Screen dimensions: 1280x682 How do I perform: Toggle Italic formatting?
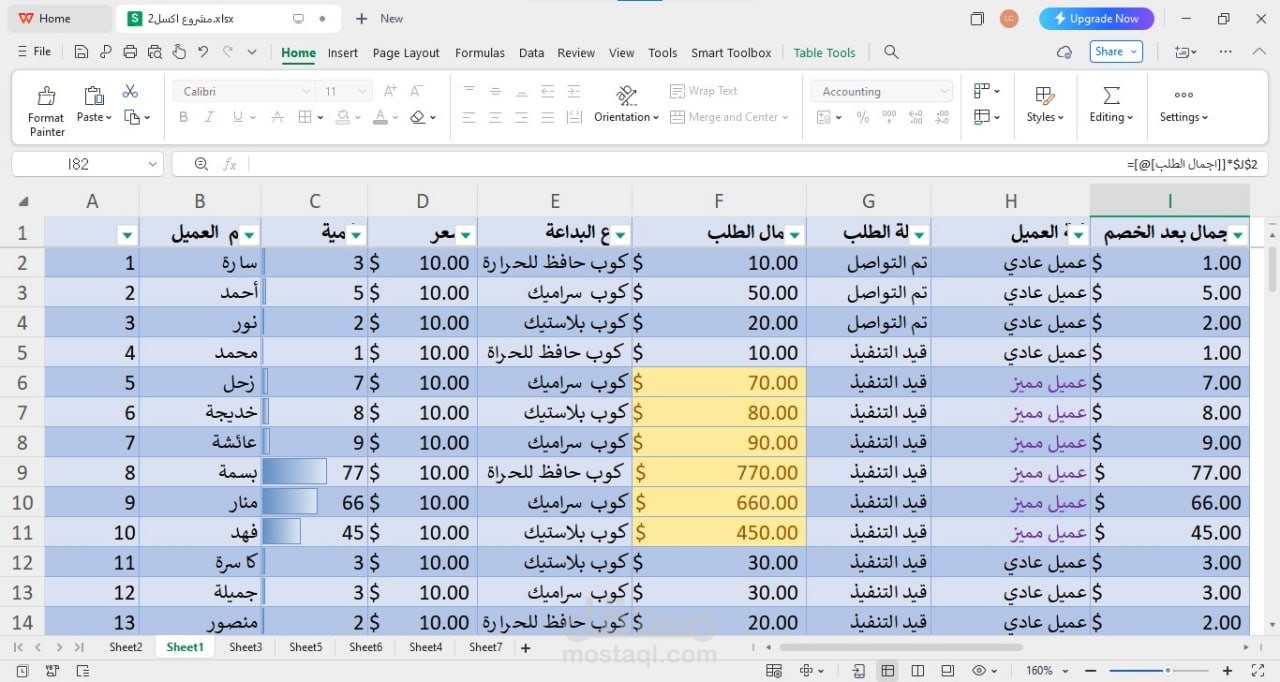click(209, 117)
